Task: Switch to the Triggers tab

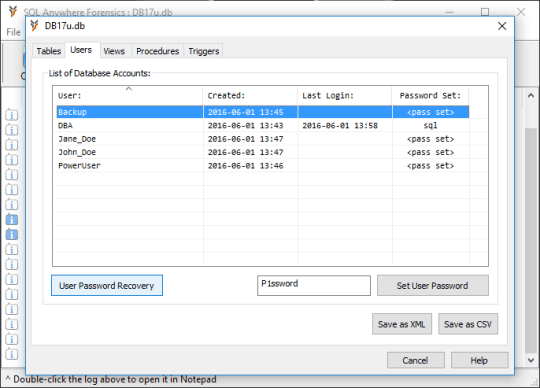Action: click(204, 51)
